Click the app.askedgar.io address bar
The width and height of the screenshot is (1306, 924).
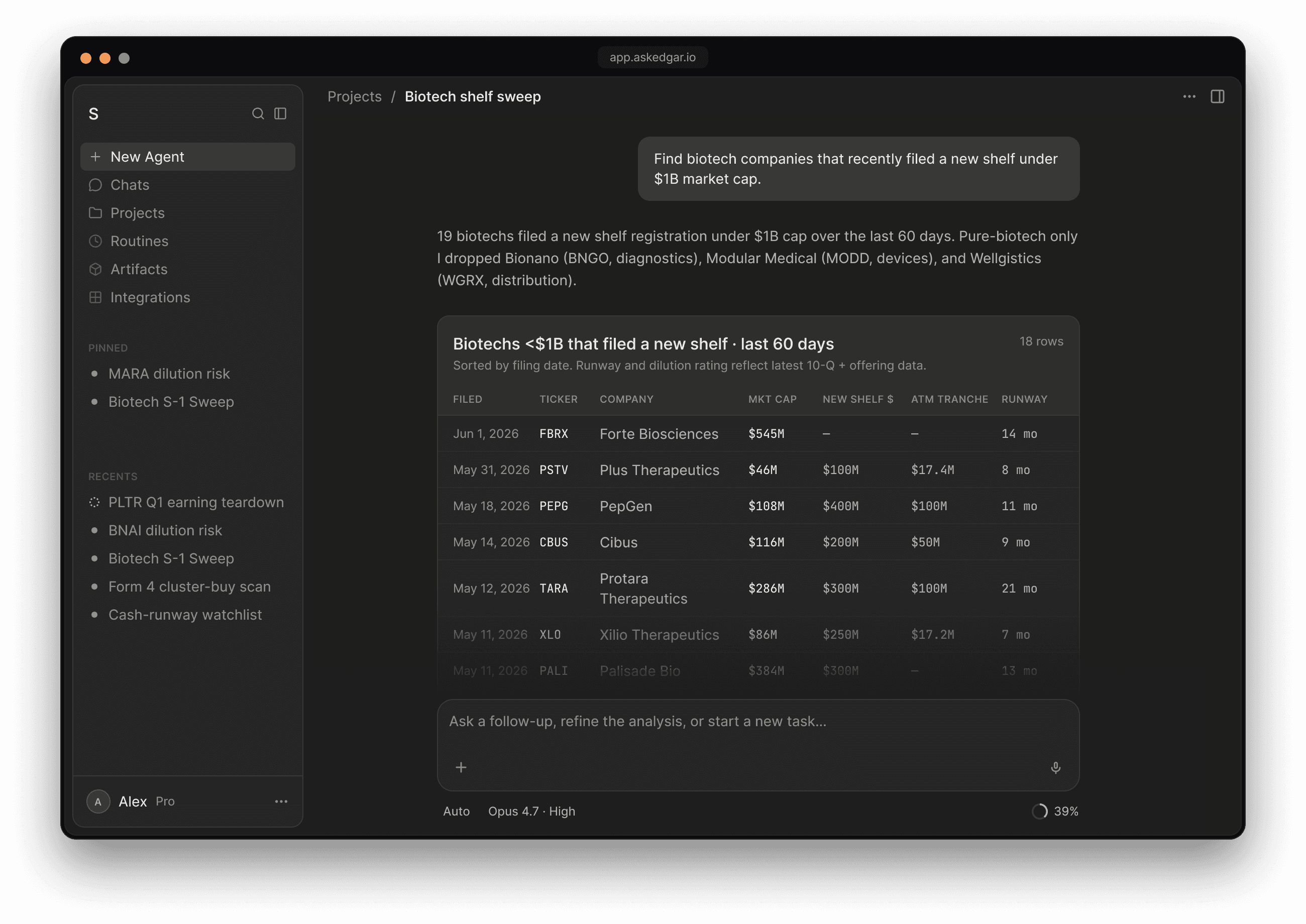652,57
